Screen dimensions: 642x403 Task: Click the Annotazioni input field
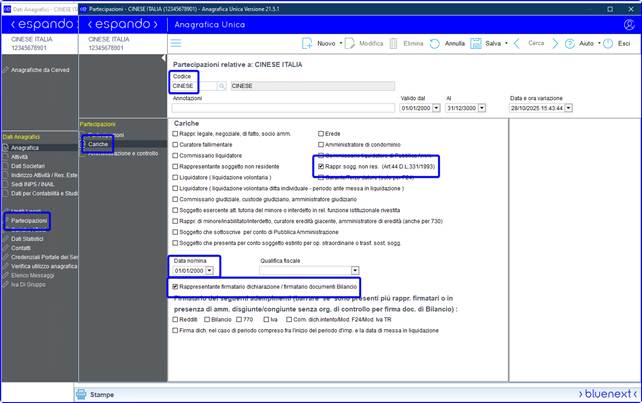click(283, 108)
